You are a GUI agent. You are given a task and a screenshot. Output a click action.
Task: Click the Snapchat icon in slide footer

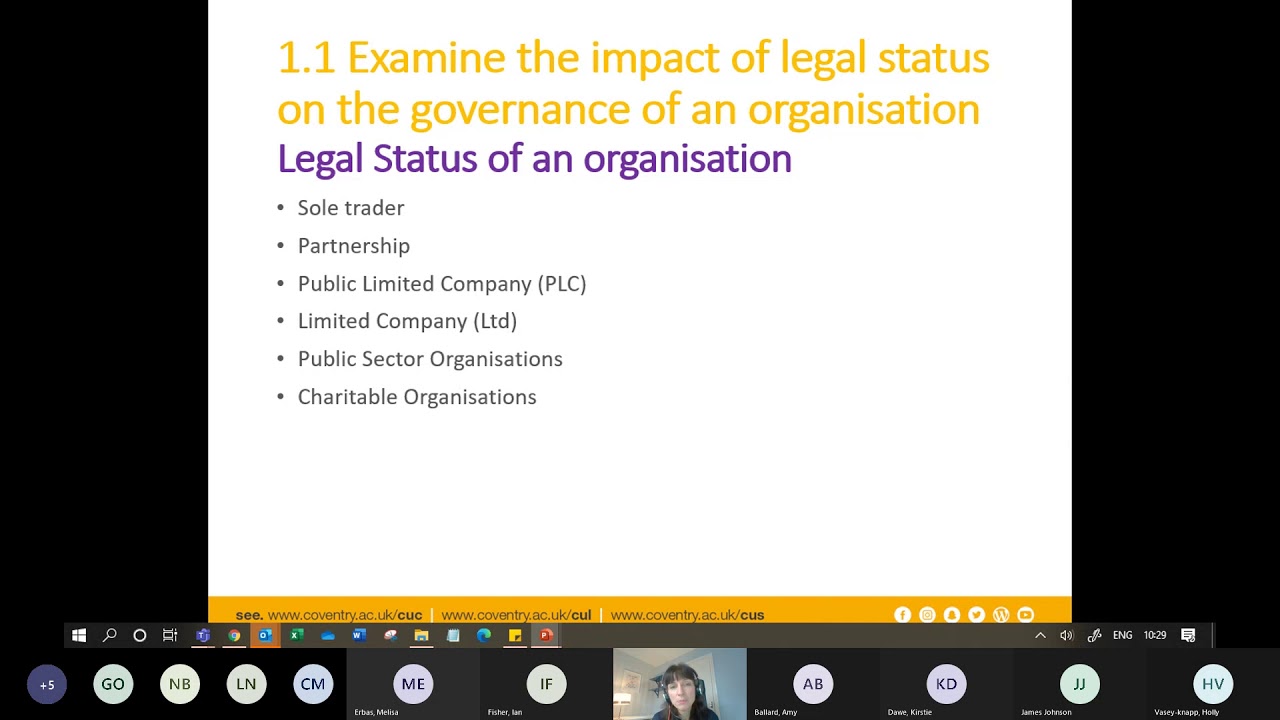coord(952,615)
